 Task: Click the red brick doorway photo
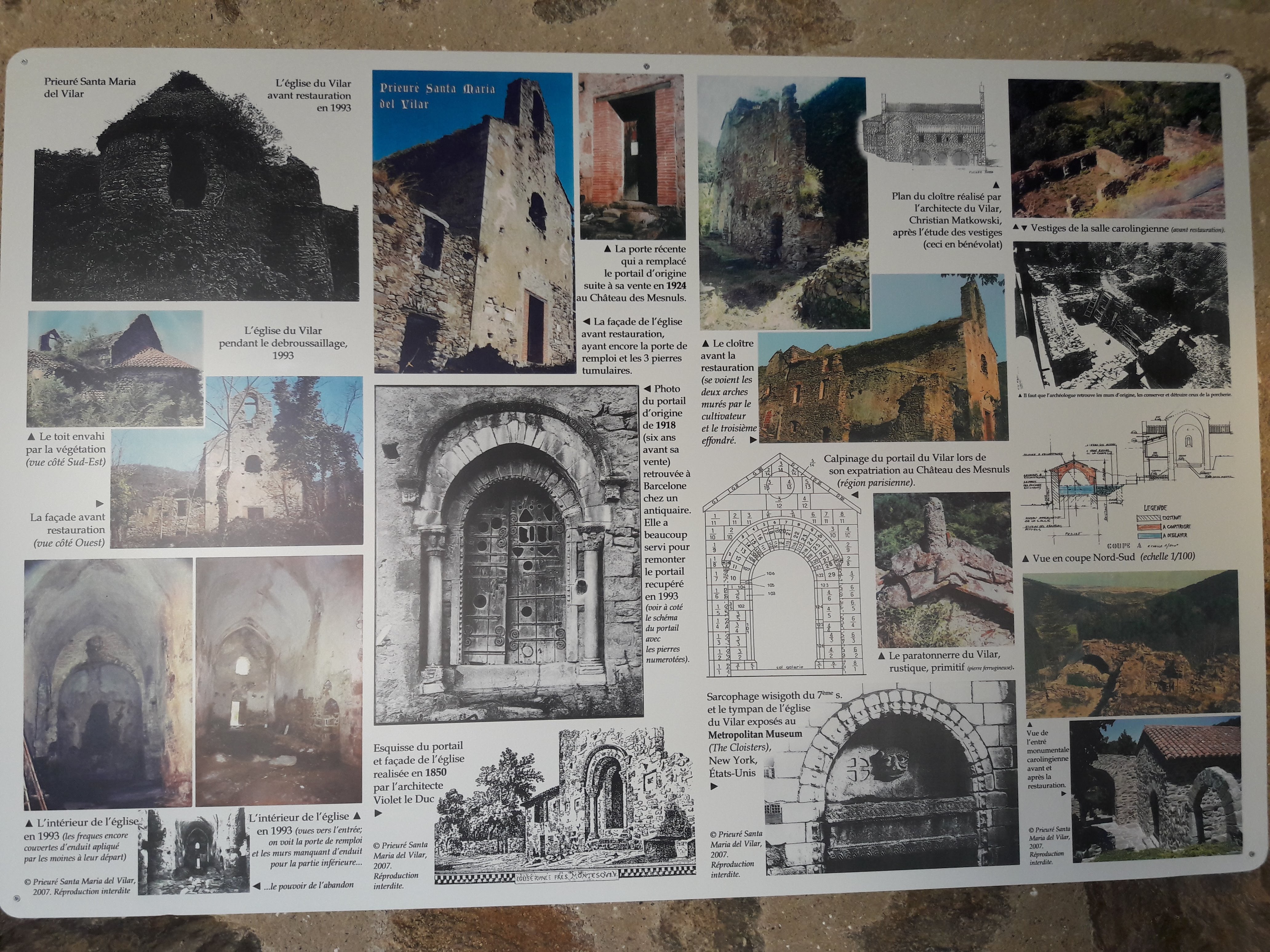(x=632, y=156)
